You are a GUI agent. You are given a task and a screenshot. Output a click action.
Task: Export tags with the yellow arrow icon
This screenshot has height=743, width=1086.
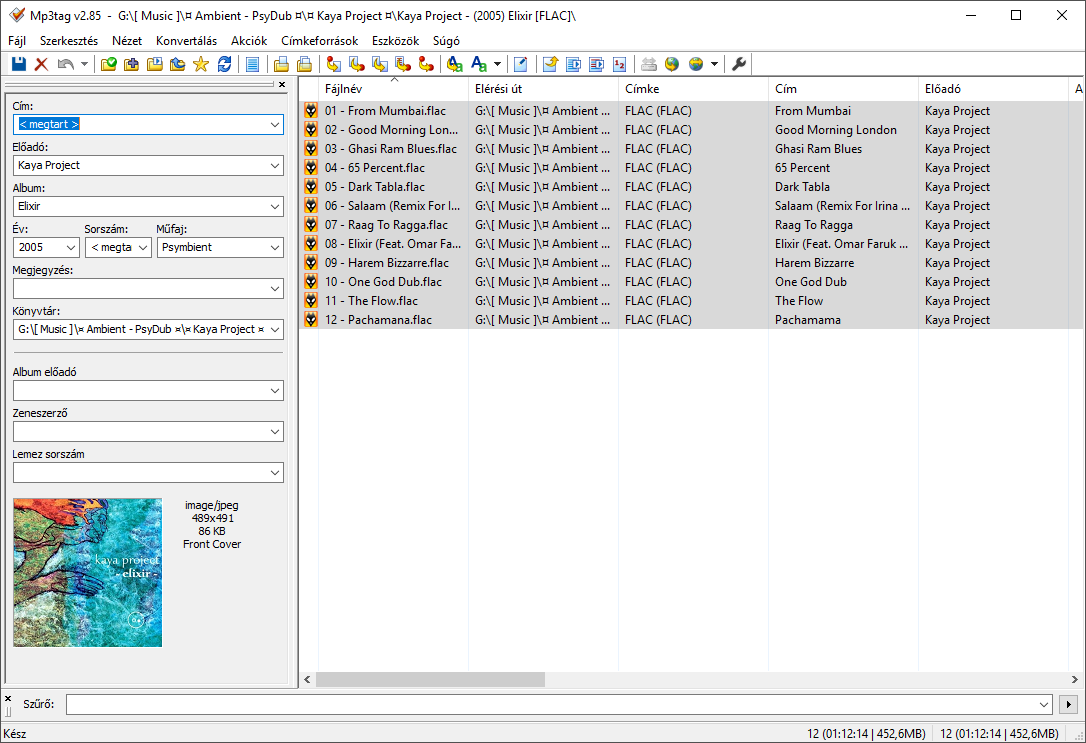click(x=551, y=64)
